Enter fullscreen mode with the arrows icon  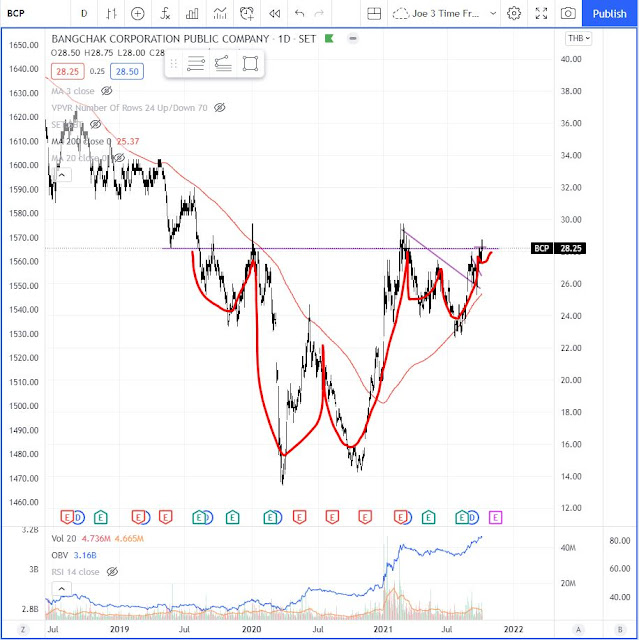[x=541, y=14]
